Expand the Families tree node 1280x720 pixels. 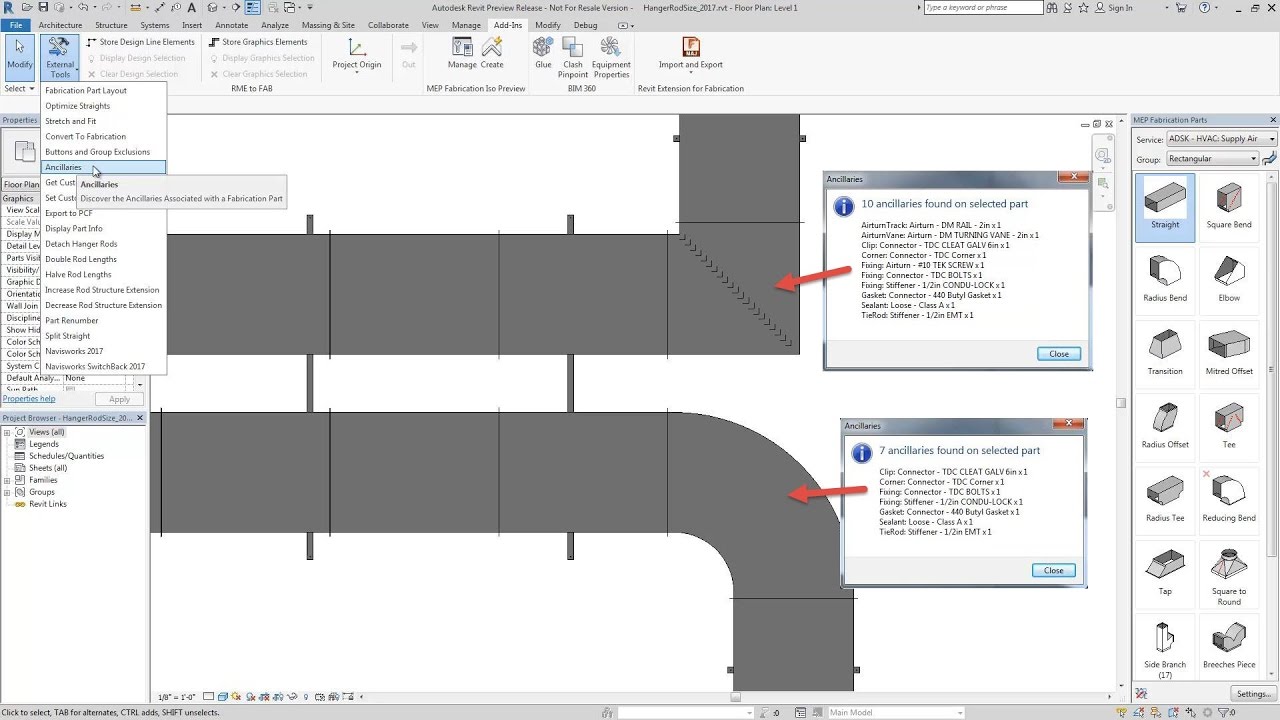point(7,480)
